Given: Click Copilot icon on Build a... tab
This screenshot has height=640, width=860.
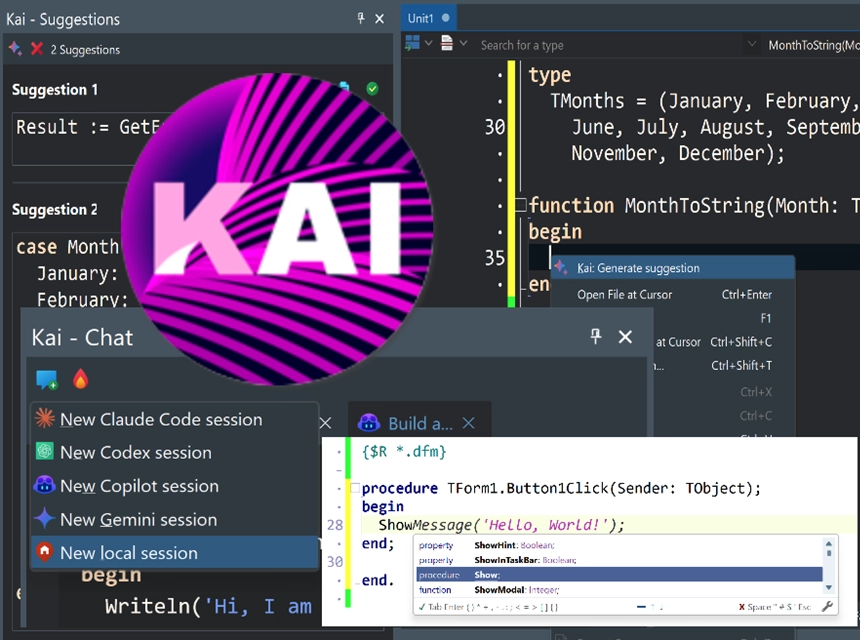Looking at the screenshot, I should click(x=369, y=423).
